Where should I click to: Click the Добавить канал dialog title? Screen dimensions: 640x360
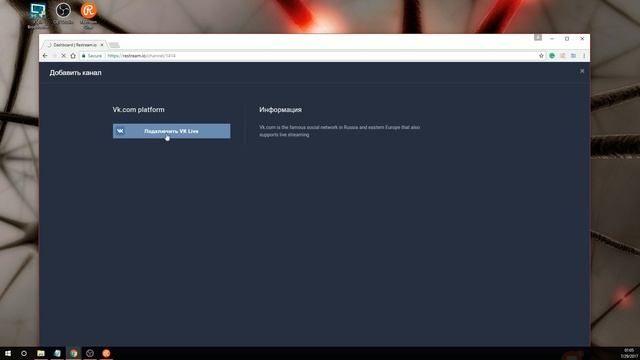pos(76,73)
